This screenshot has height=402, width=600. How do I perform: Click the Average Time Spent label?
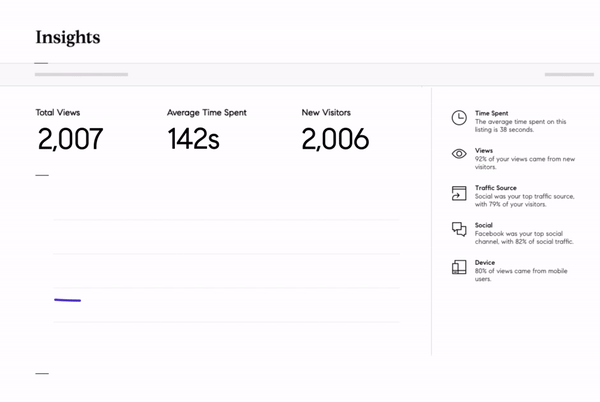pos(206,113)
